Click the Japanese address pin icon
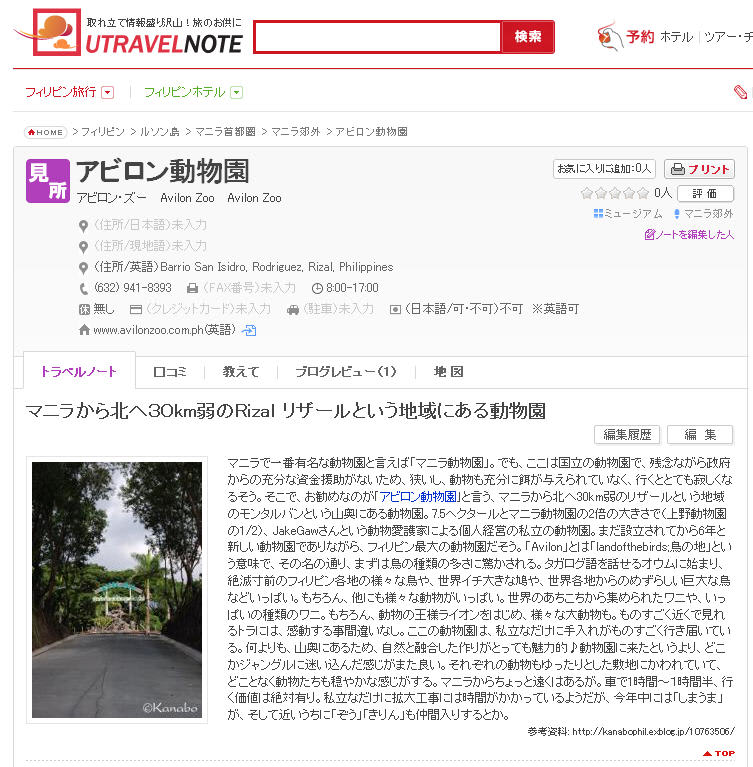The height and width of the screenshot is (767, 753). click(x=84, y=226)
